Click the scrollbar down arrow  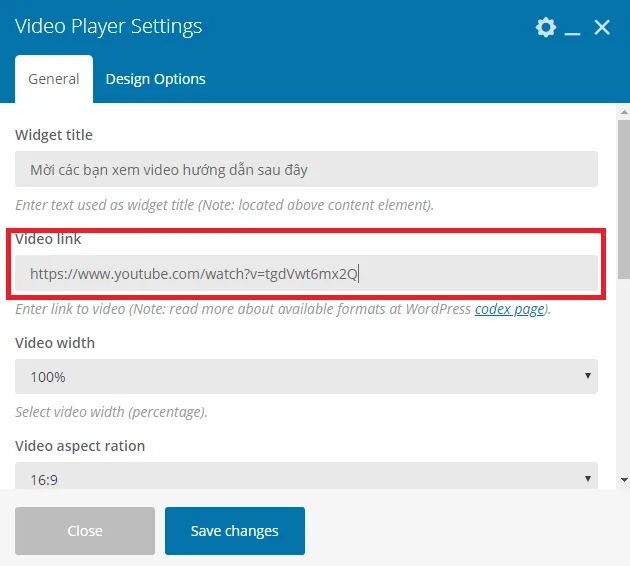pos(624,480)
